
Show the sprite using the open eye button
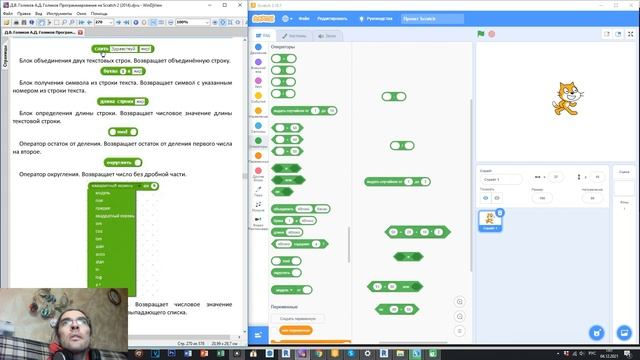(486, 198)
